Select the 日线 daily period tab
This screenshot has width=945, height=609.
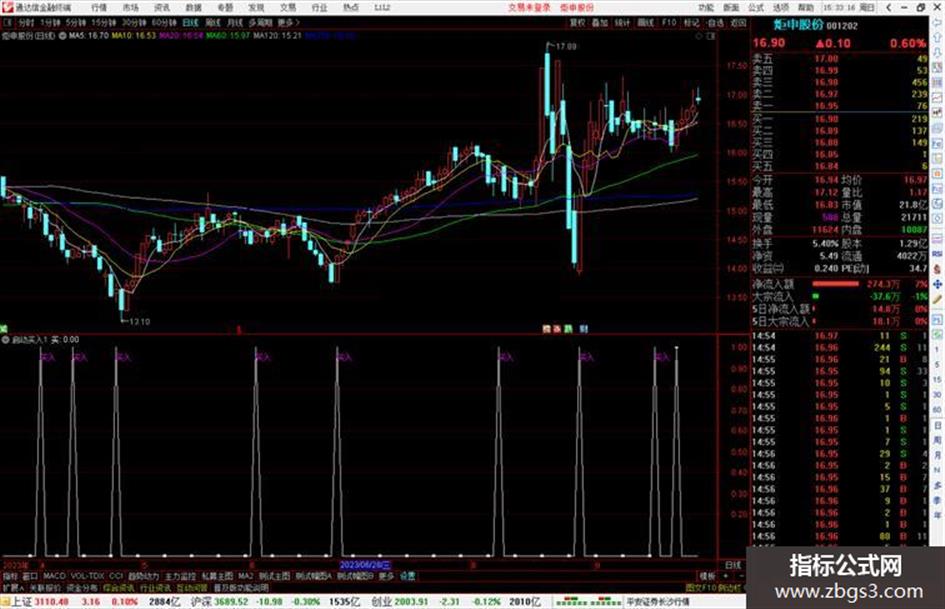[190, 22]
